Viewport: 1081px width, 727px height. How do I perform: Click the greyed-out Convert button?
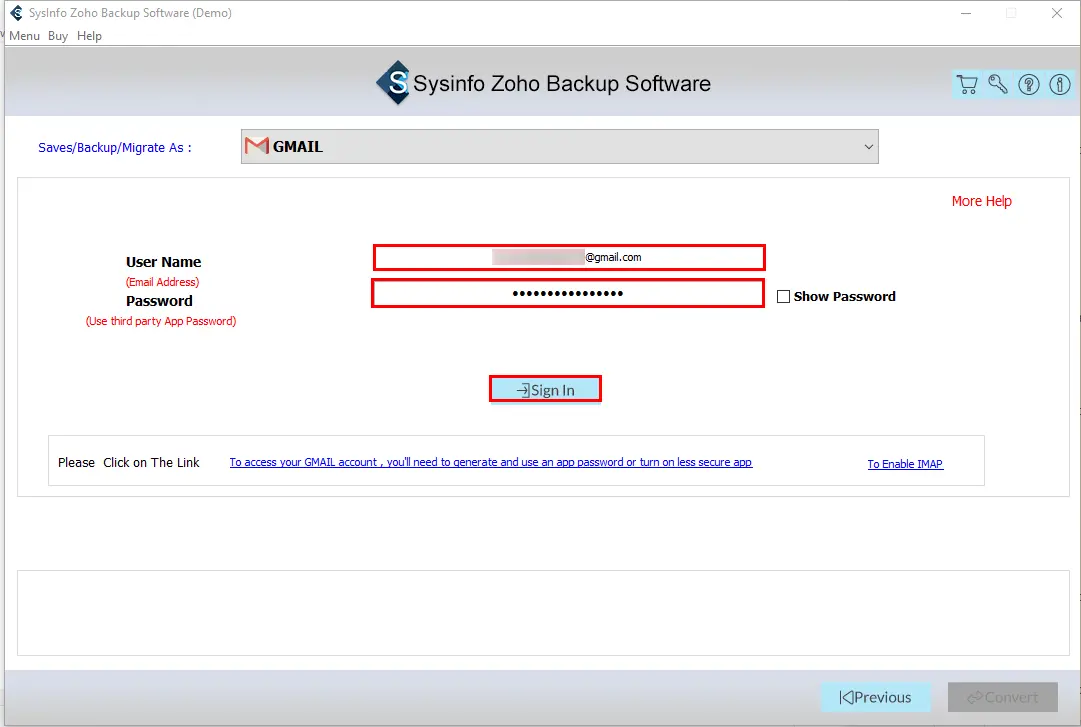point(1002,697)
